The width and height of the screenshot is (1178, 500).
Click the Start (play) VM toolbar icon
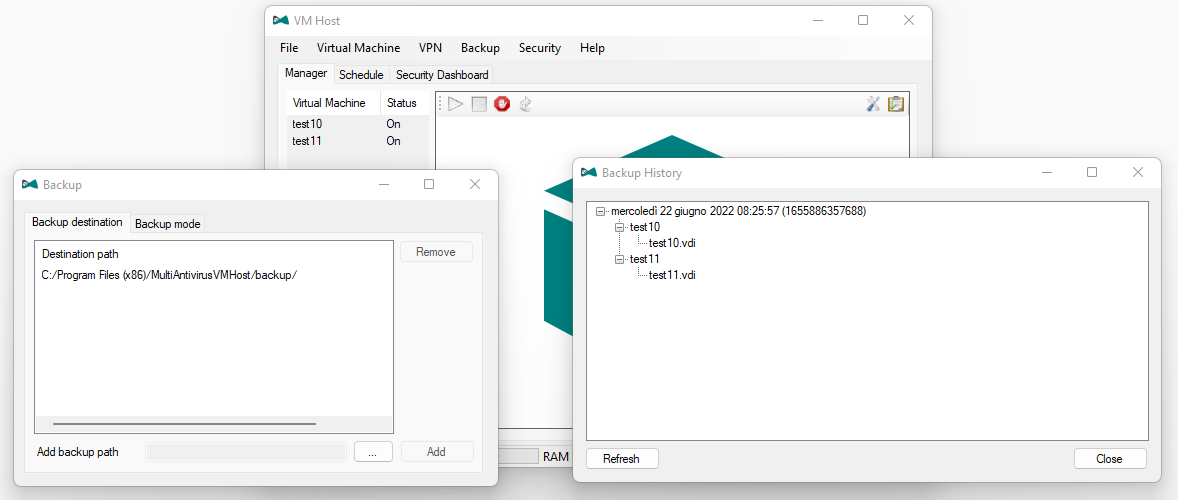(455, 104)
